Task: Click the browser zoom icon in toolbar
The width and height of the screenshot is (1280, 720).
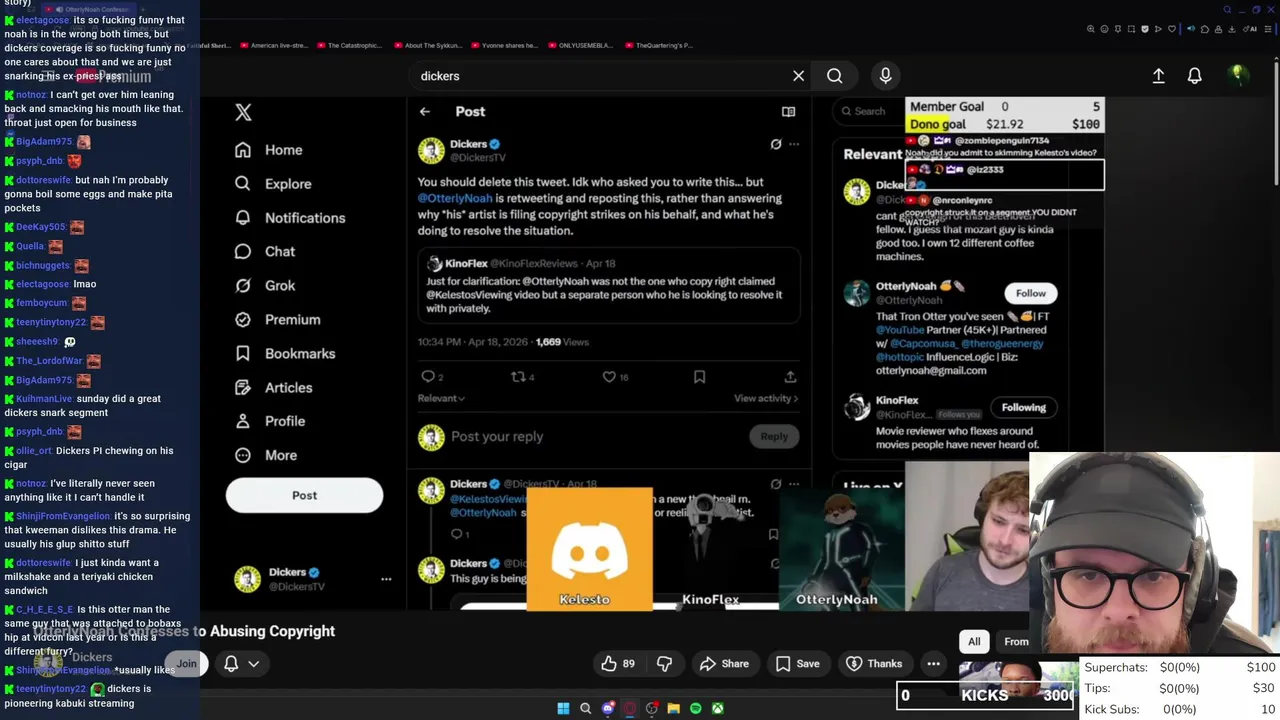Action: [1091, 29]
